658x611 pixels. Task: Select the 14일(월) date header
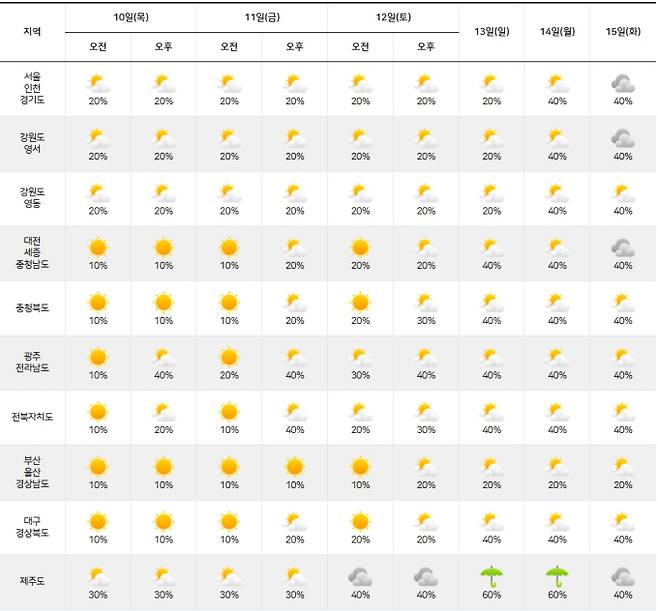coord(557,31)
